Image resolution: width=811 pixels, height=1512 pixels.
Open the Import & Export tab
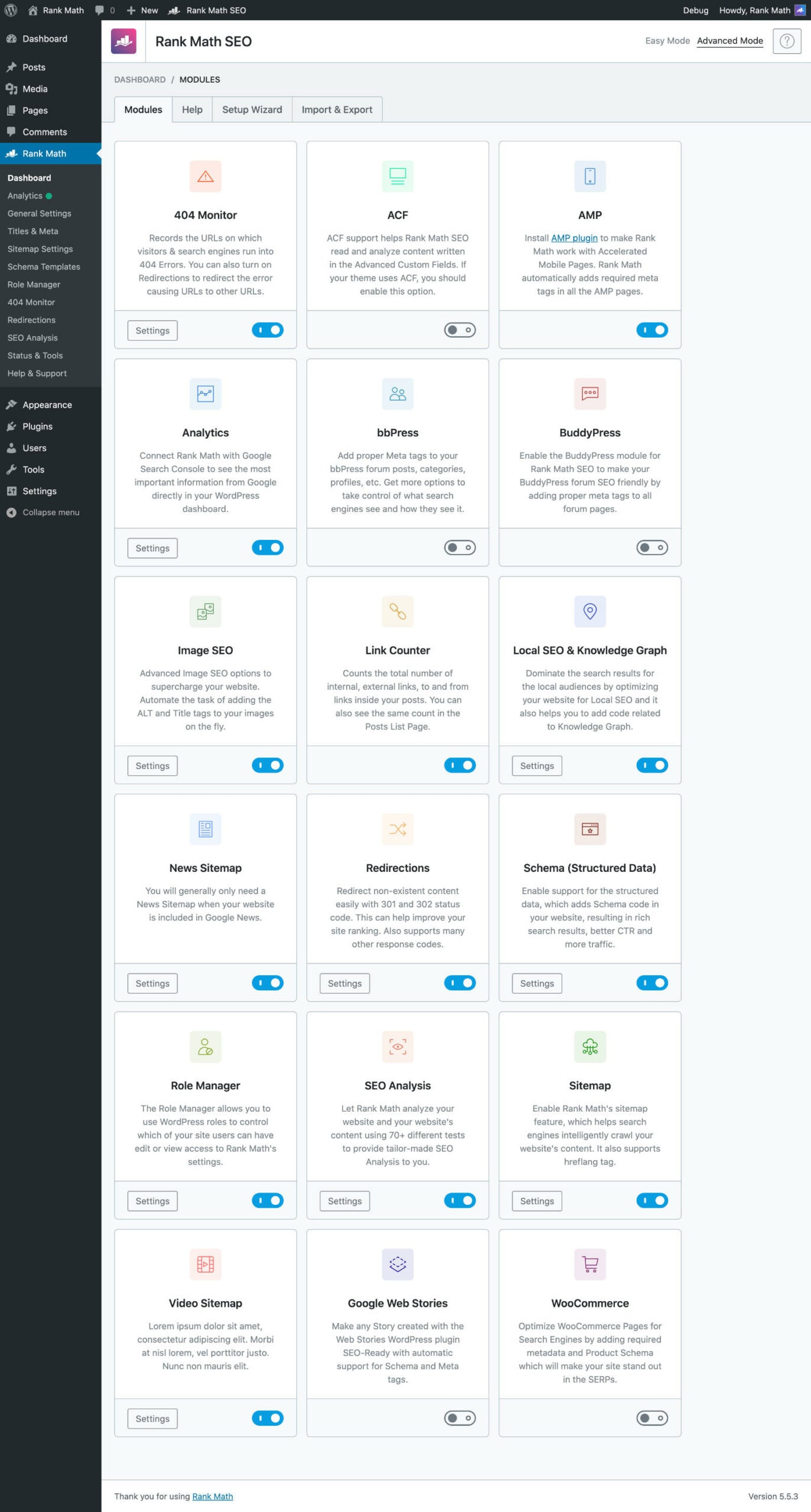[x=337, y=110]
